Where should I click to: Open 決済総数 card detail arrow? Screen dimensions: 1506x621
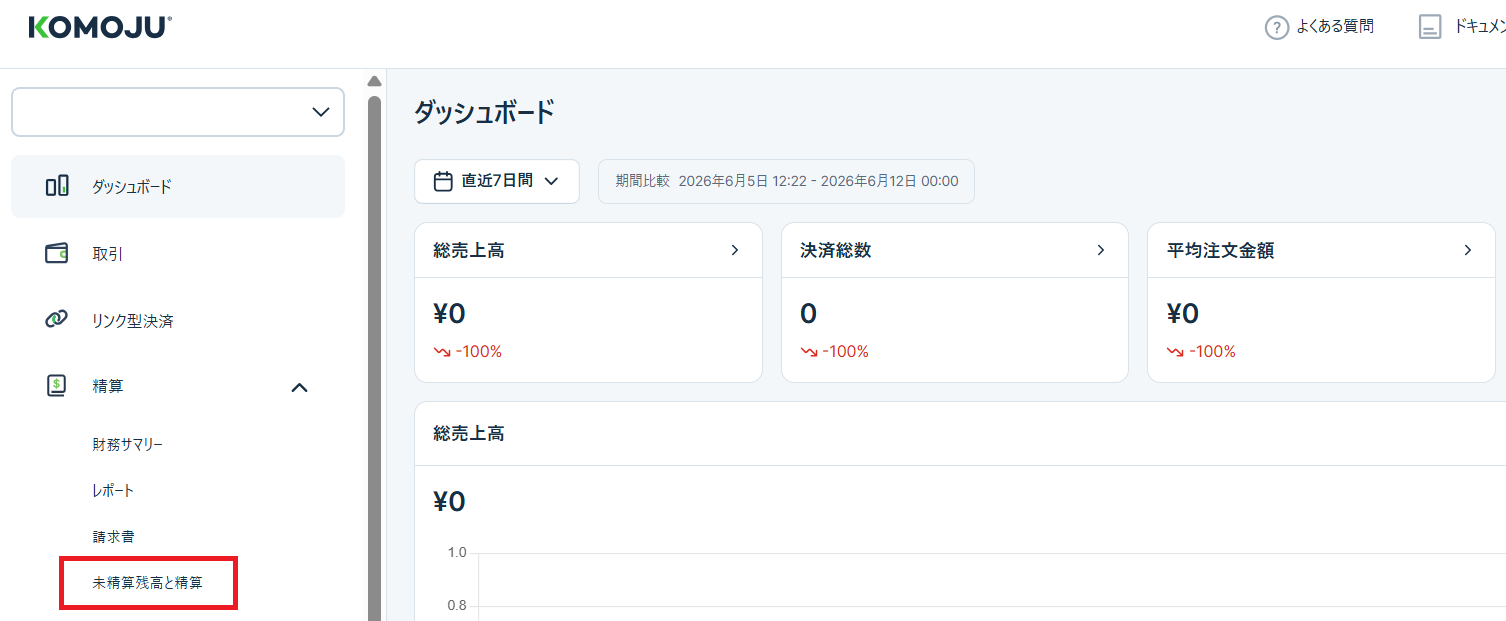1101,250
